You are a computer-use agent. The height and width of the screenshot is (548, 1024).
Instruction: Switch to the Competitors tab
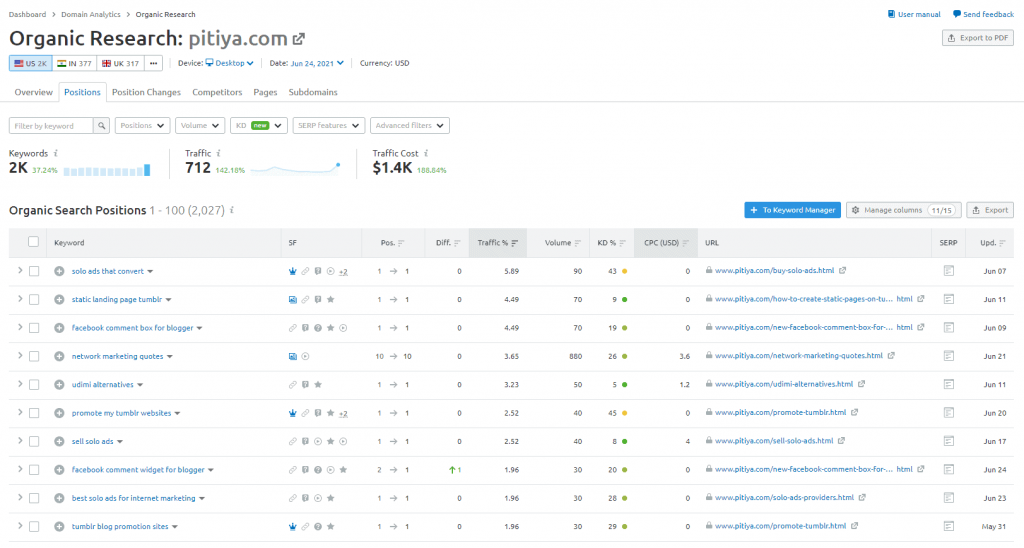(217, 92)
